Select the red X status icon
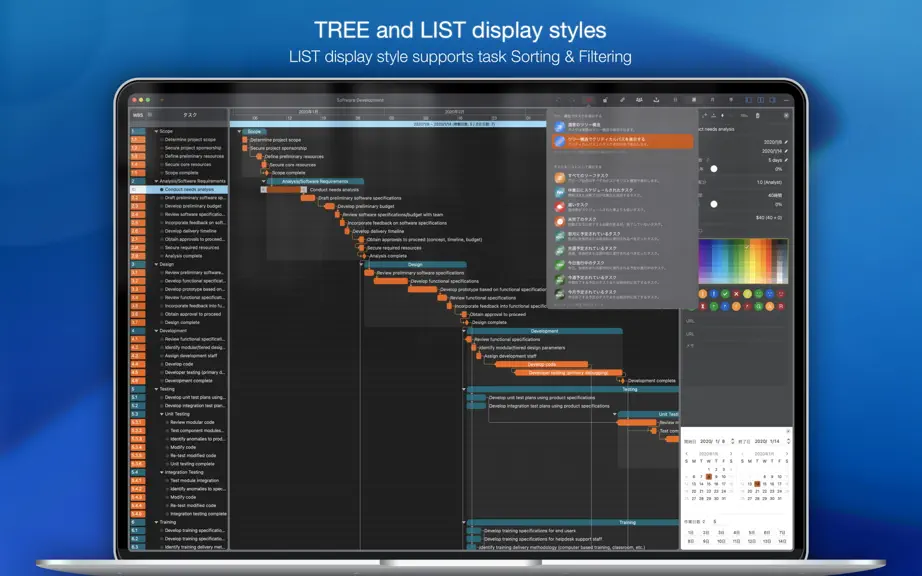This screenshot has height=576, width=922. [736, 294]
